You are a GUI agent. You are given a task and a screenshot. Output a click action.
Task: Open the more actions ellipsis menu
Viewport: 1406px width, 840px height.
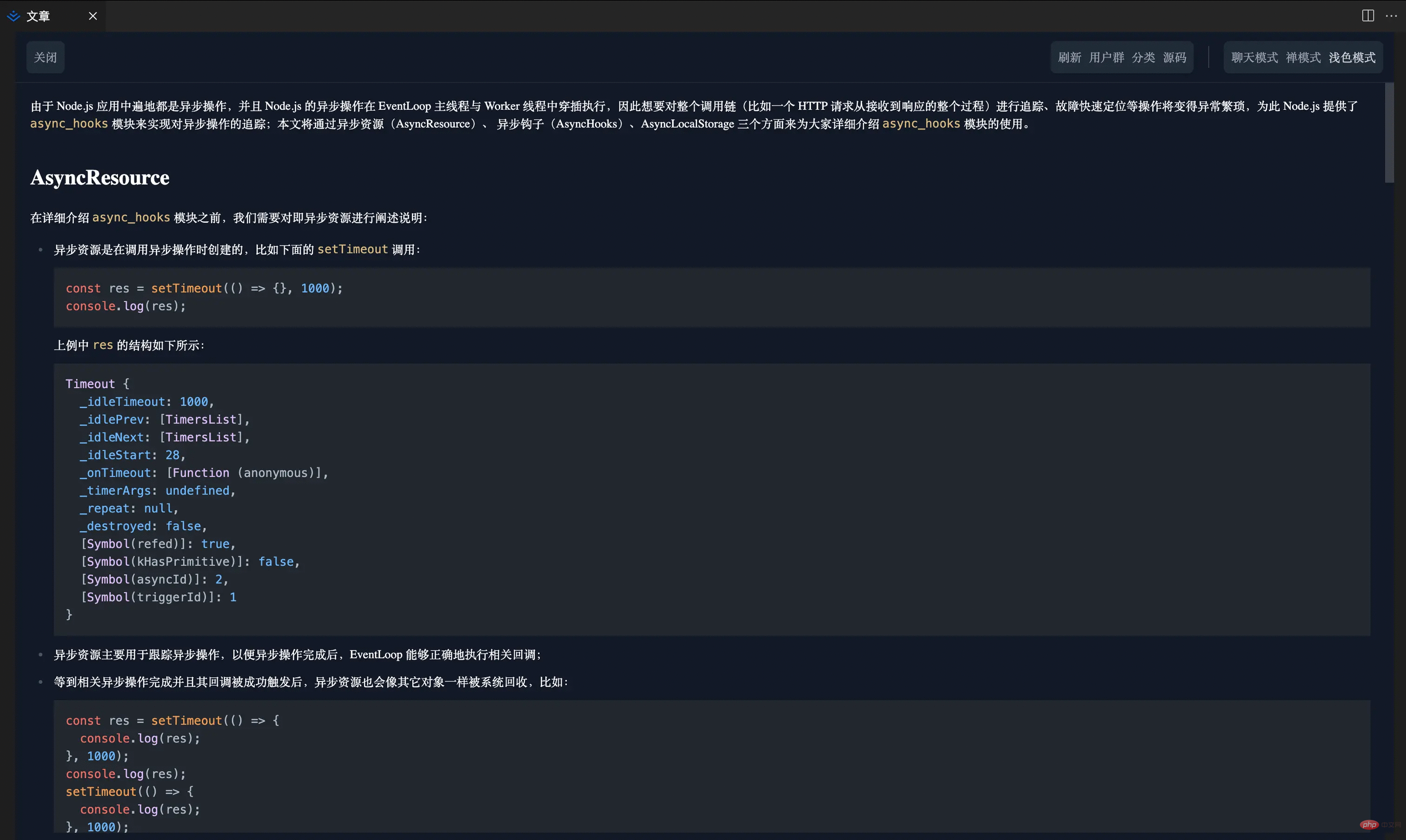[1391, 16]
